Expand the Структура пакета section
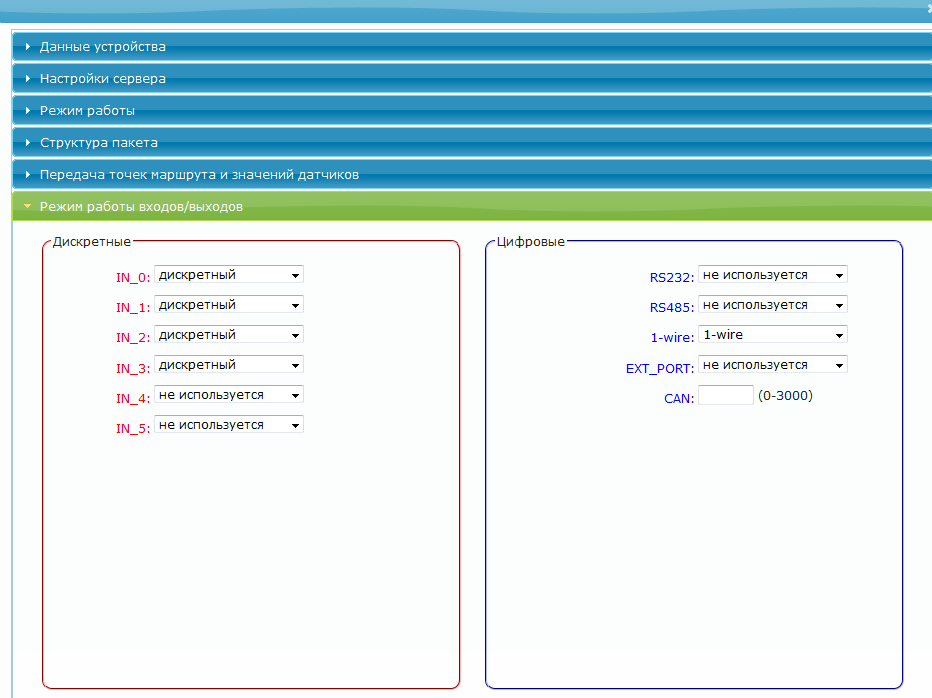This screenshot has height=698, width=932. pyautogui.click(x=99, y=143)
